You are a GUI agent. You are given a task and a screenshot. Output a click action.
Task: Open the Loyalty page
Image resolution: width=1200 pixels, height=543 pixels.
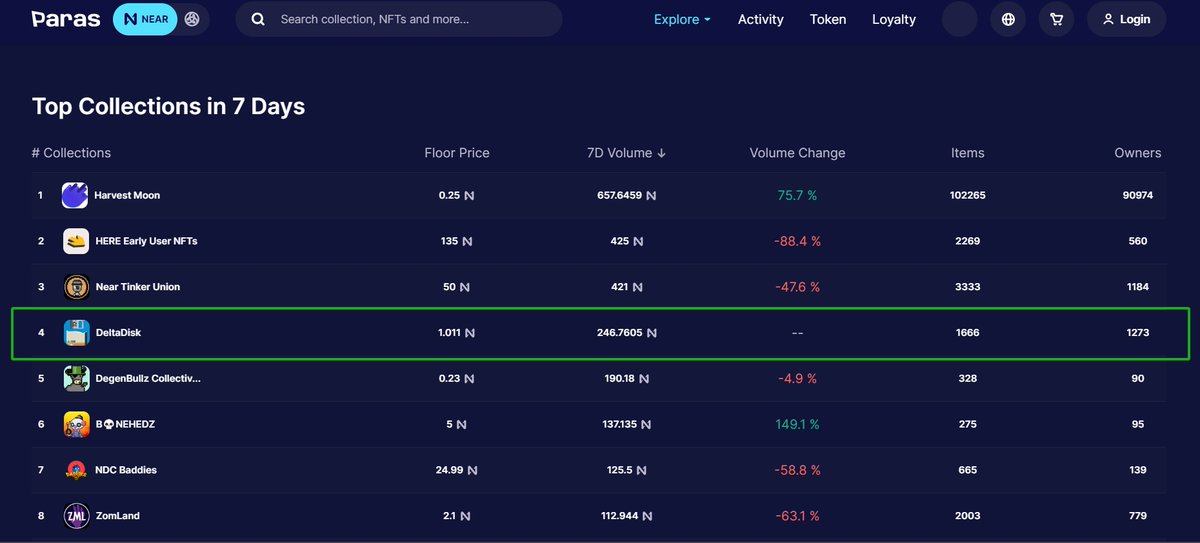pos(894,19)
